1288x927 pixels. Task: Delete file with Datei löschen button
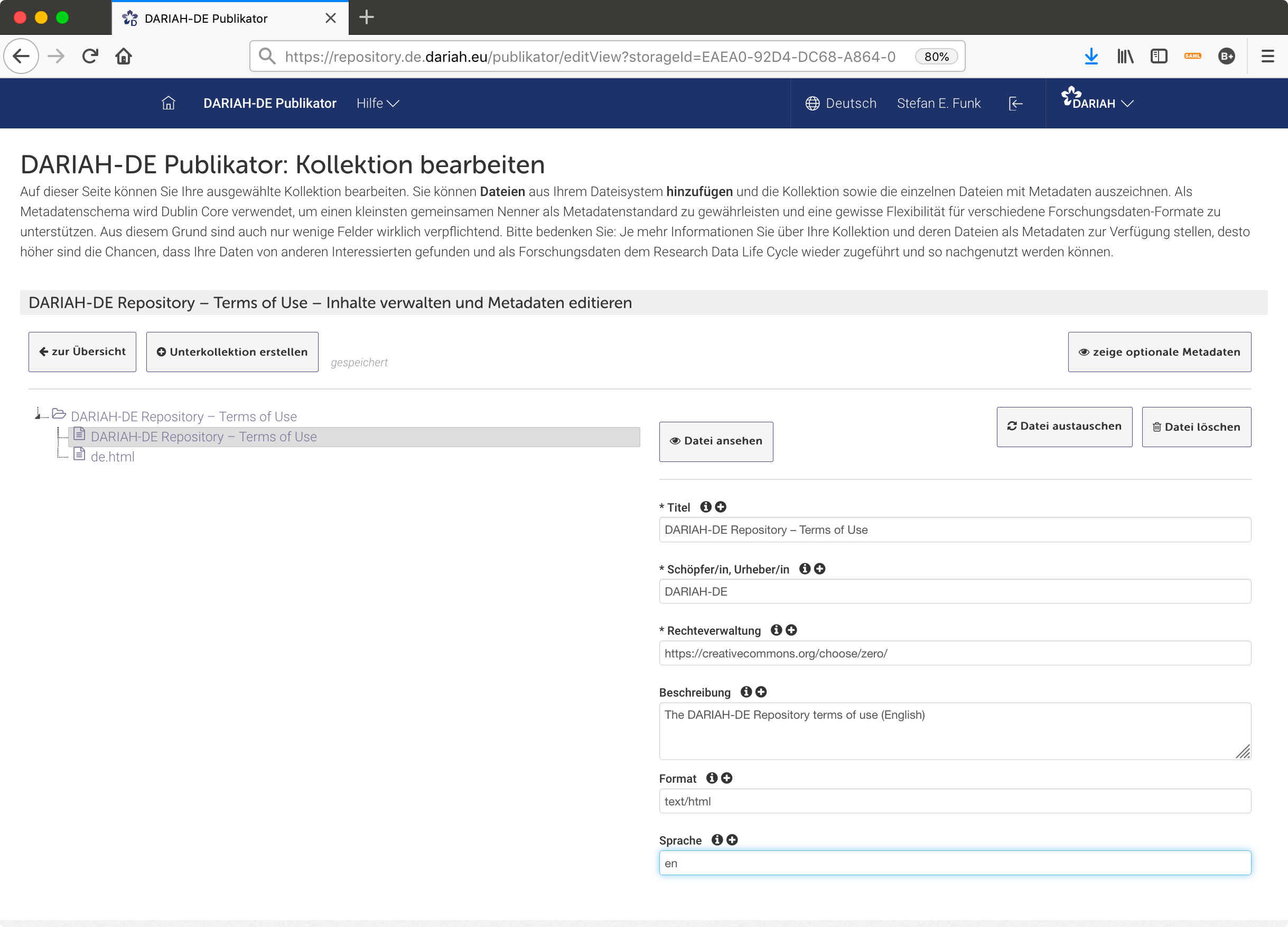pyautogui.click(x=1196, y=427)
